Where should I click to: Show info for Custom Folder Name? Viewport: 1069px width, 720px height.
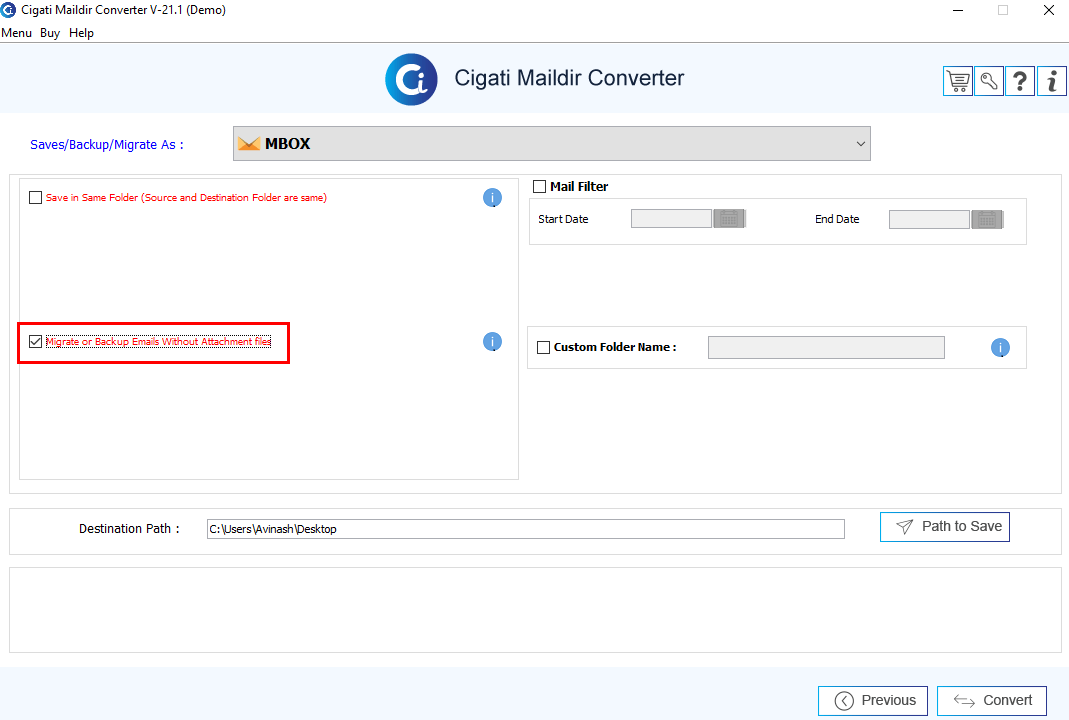pos(1000,348)
